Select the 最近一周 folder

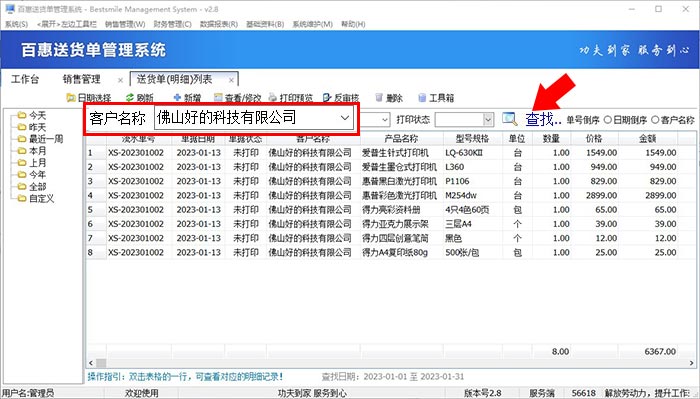40,139
